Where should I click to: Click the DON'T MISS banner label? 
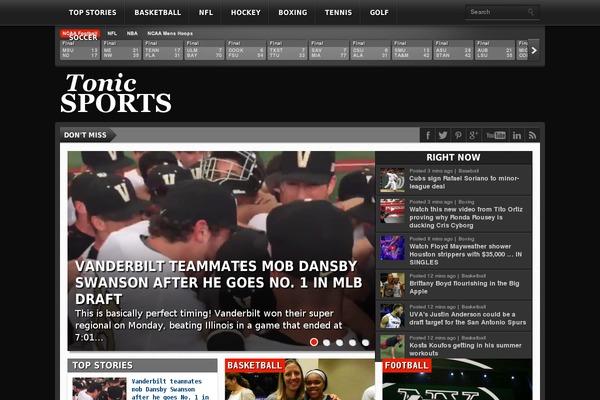coord(85,135)
